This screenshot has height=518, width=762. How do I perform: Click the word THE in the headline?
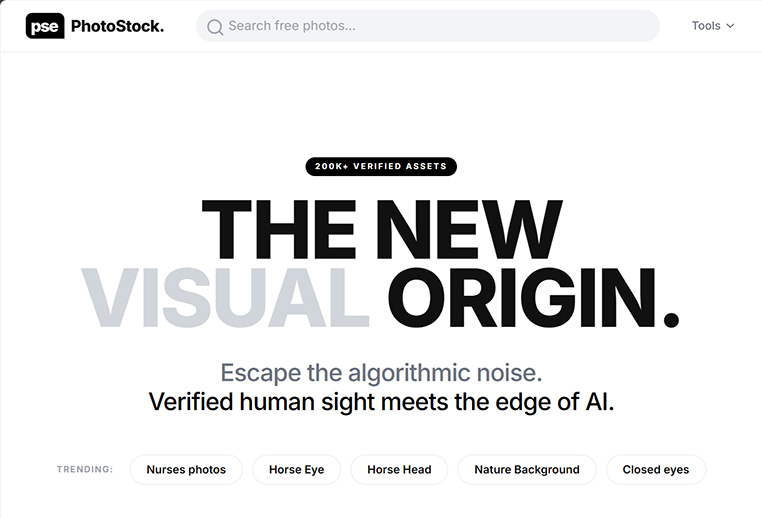[279, 229]
